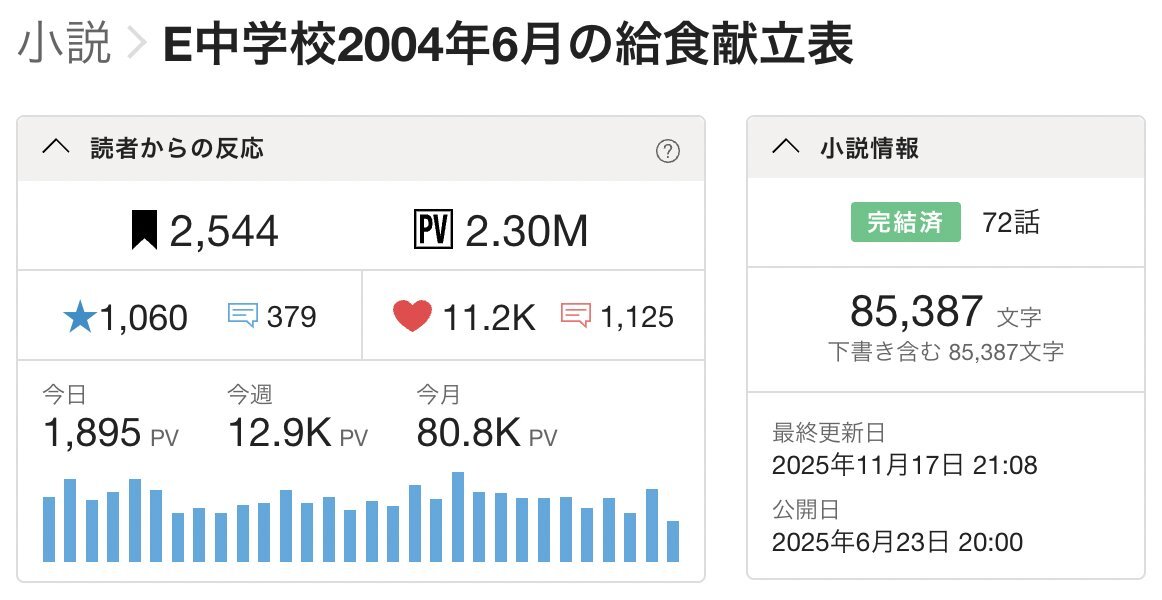Click the red comment bubble icon
Screen dimensions: 1162x600
576,316
